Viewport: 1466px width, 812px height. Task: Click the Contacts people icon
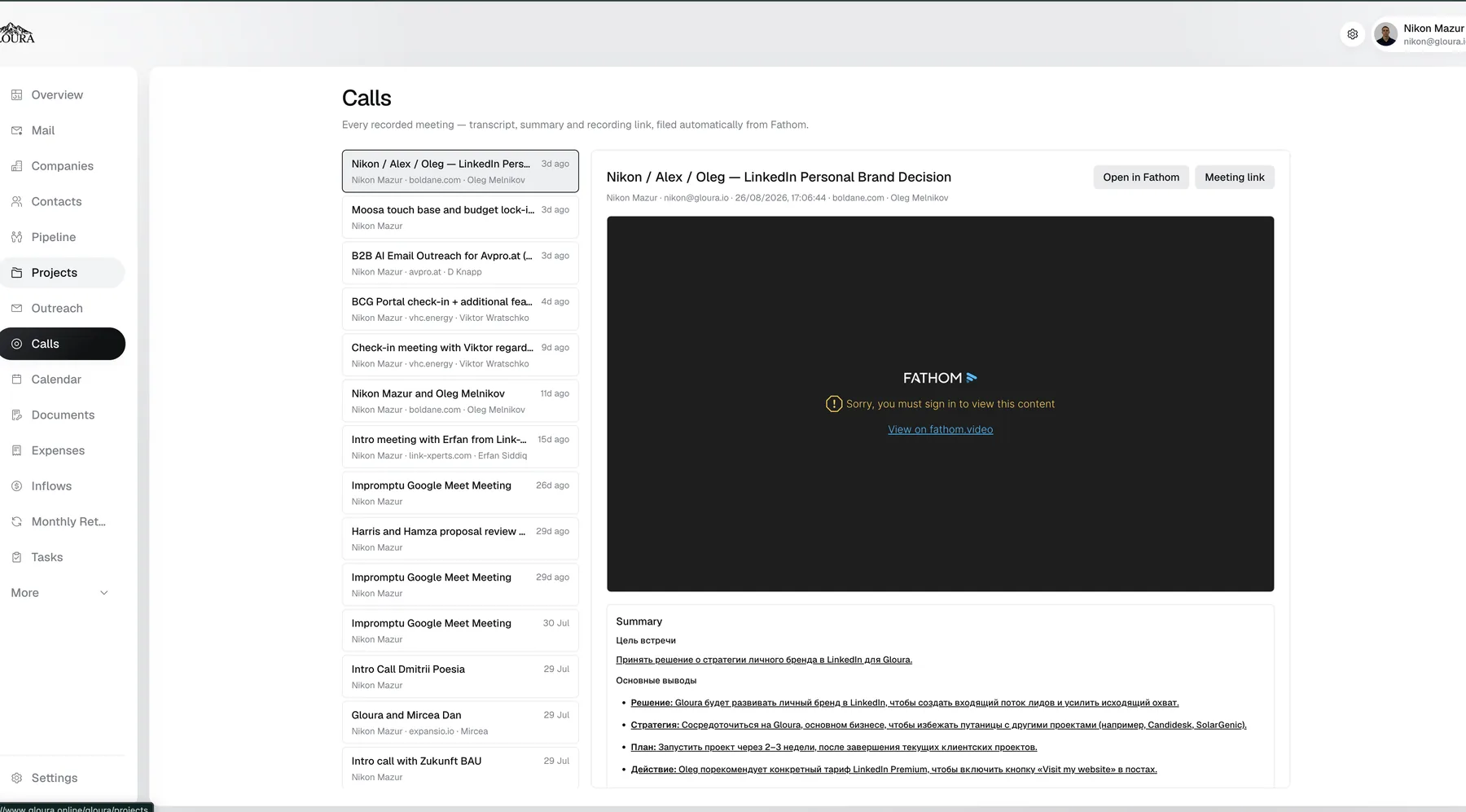[x=16, y=201]
